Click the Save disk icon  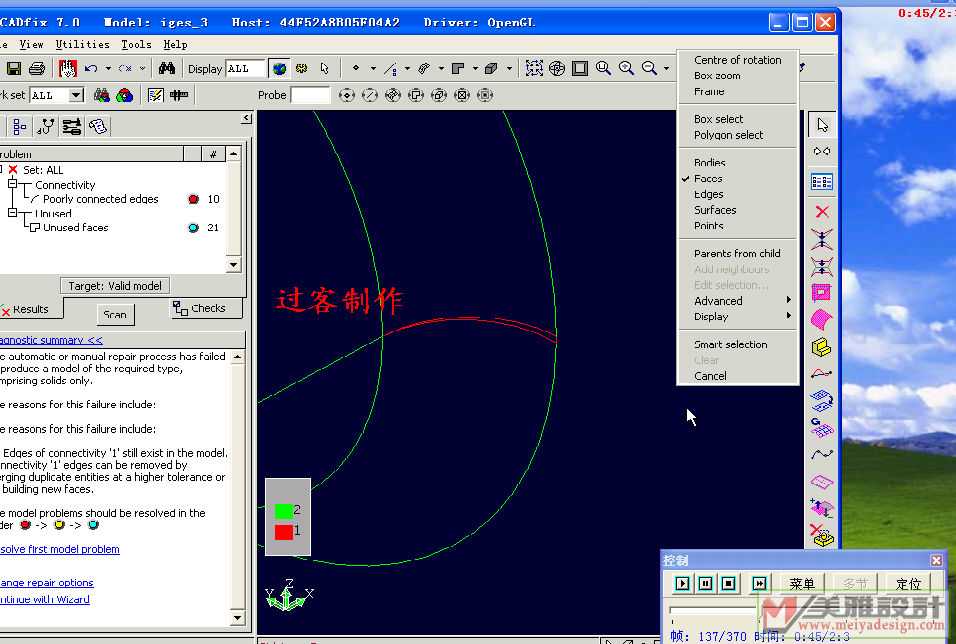point(14,68)
